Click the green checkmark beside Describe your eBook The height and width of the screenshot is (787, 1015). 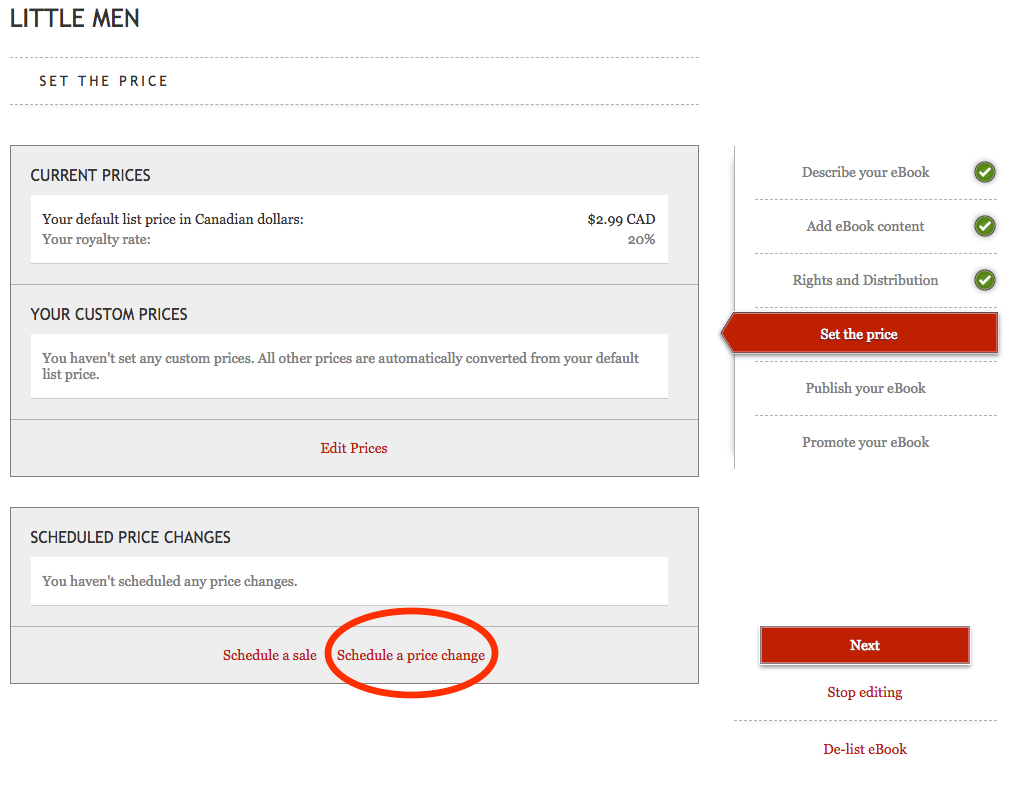pyautogui.click(x=985, y=172)
